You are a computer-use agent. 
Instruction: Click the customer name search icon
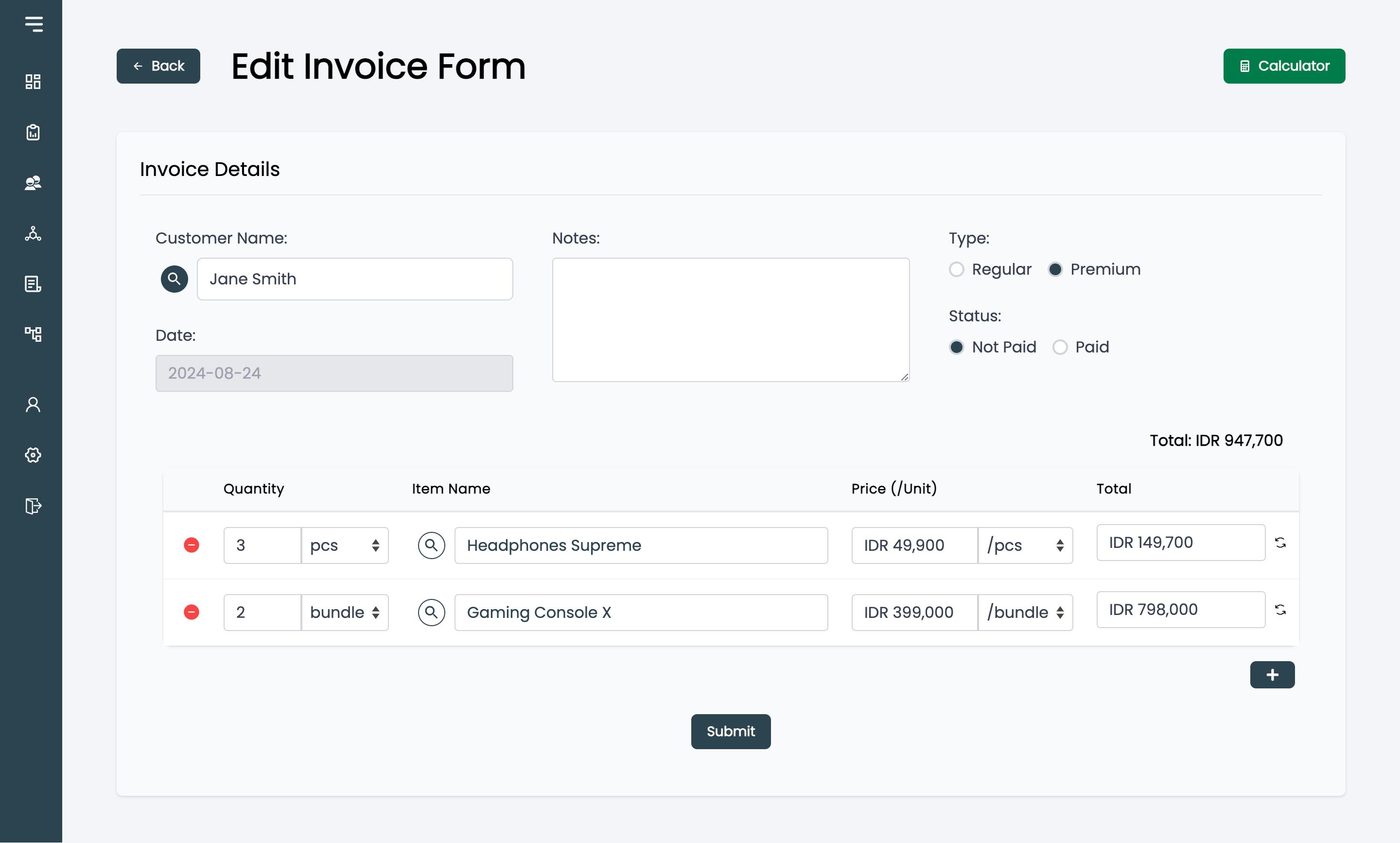(x=175, y=279)
